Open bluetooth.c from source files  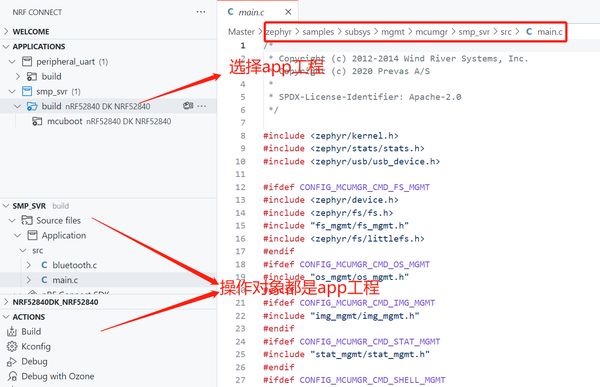point(75,265)
